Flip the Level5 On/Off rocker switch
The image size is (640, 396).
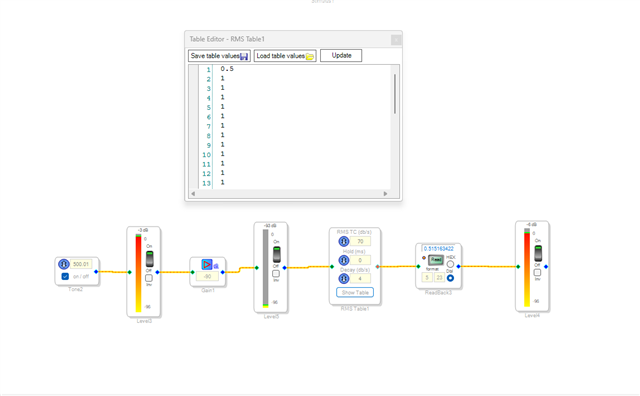[277, 254]
